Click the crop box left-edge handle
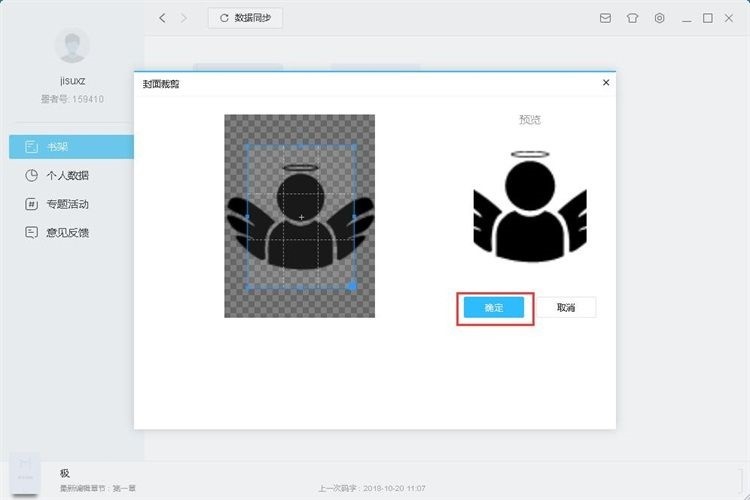The width and height of the screenshot is (750, 500). 246,217
